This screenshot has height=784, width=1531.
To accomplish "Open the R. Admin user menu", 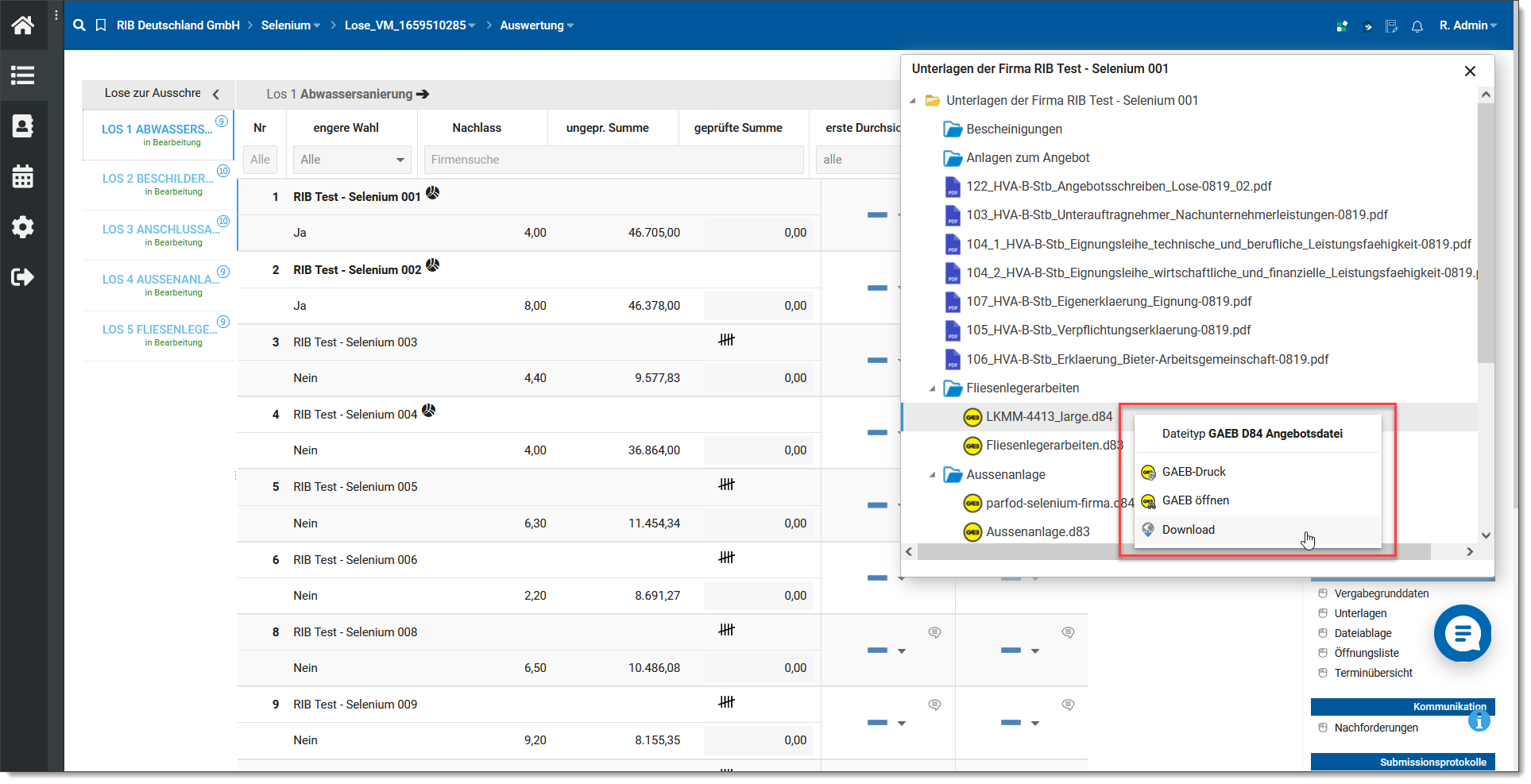I will 1468,25.
